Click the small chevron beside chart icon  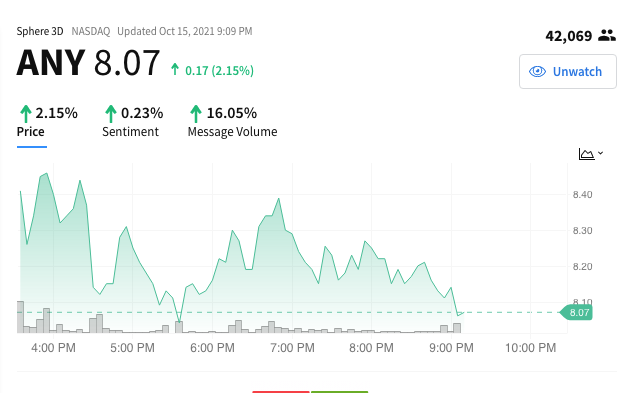600,153
